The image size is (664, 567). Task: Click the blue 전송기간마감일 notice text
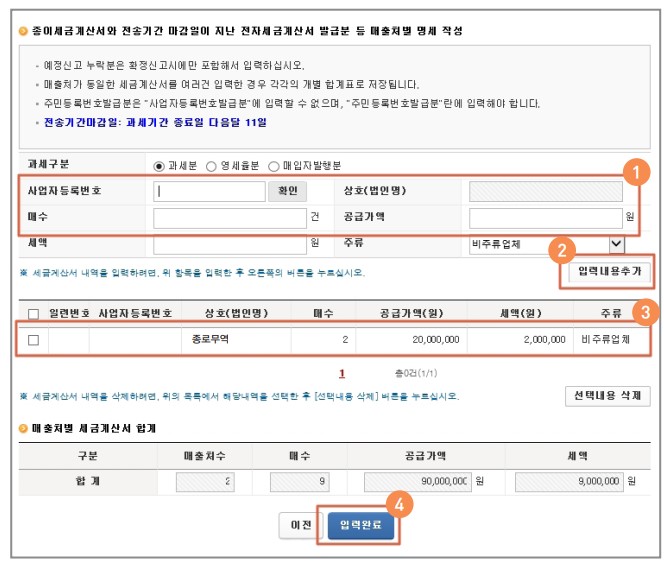[x=155, y=123]
